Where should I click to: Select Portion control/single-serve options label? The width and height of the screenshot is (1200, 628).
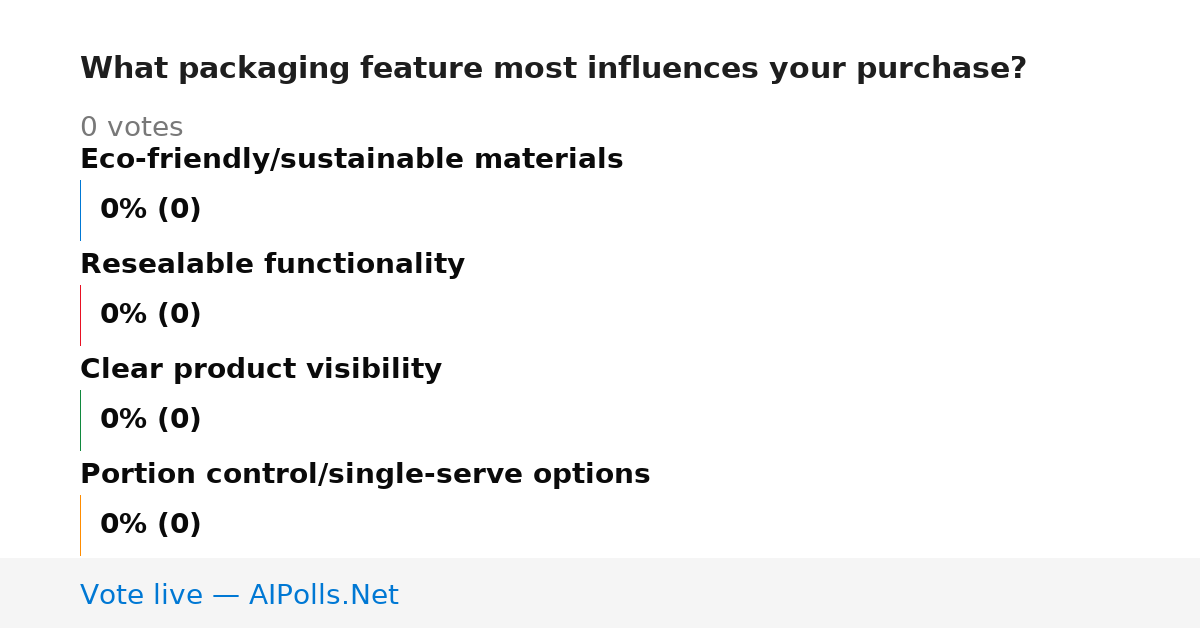365,475
